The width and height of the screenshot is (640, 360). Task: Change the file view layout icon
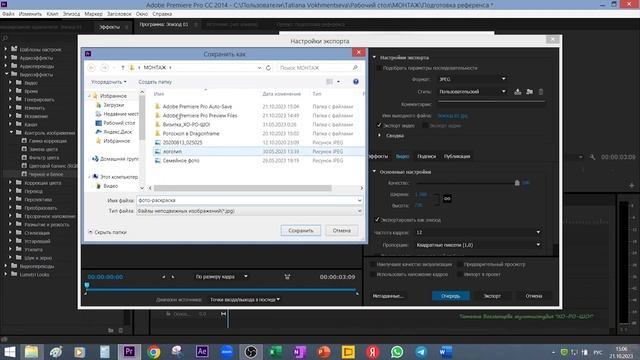coord(329,82)
